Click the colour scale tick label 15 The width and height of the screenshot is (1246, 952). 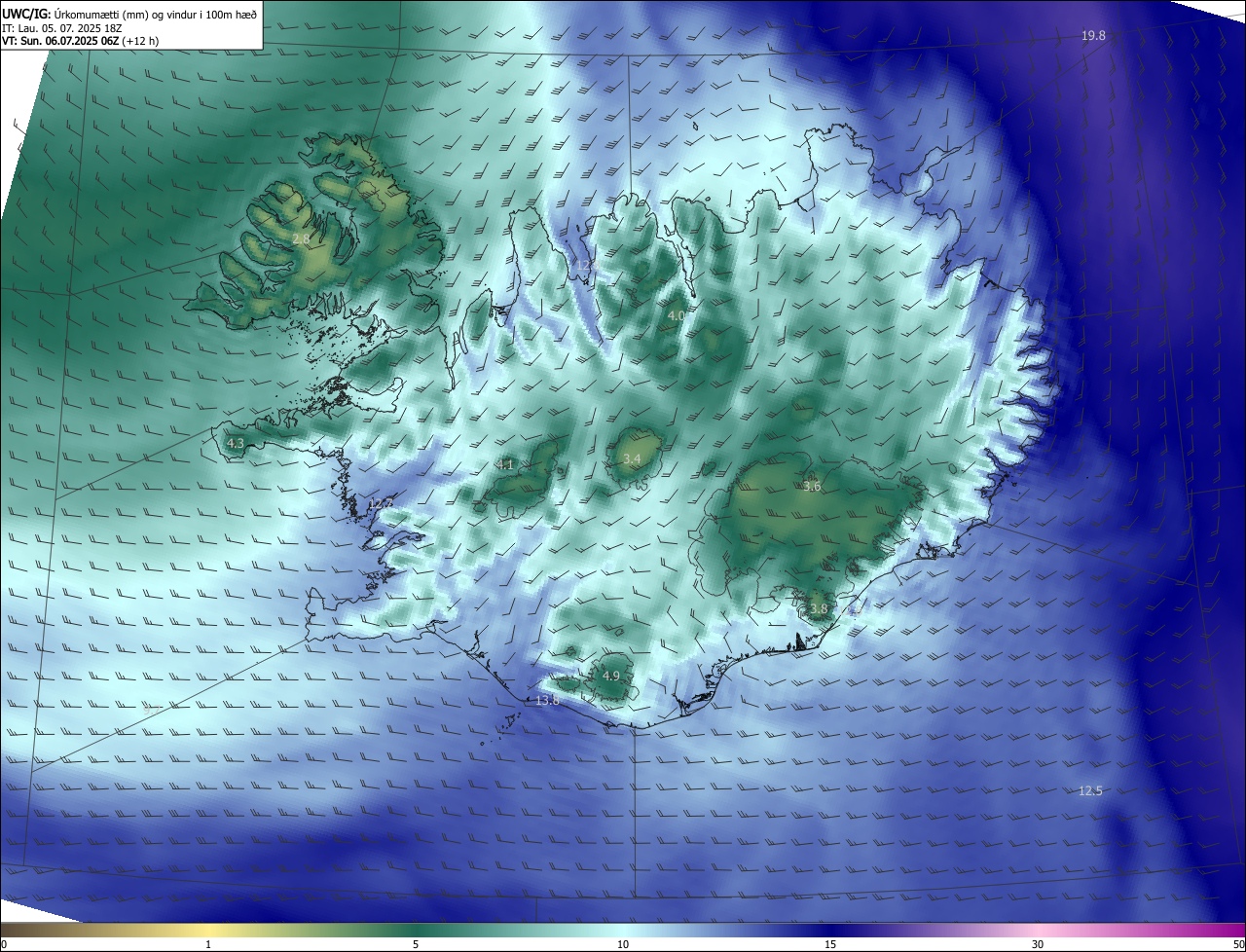(830, 944)
